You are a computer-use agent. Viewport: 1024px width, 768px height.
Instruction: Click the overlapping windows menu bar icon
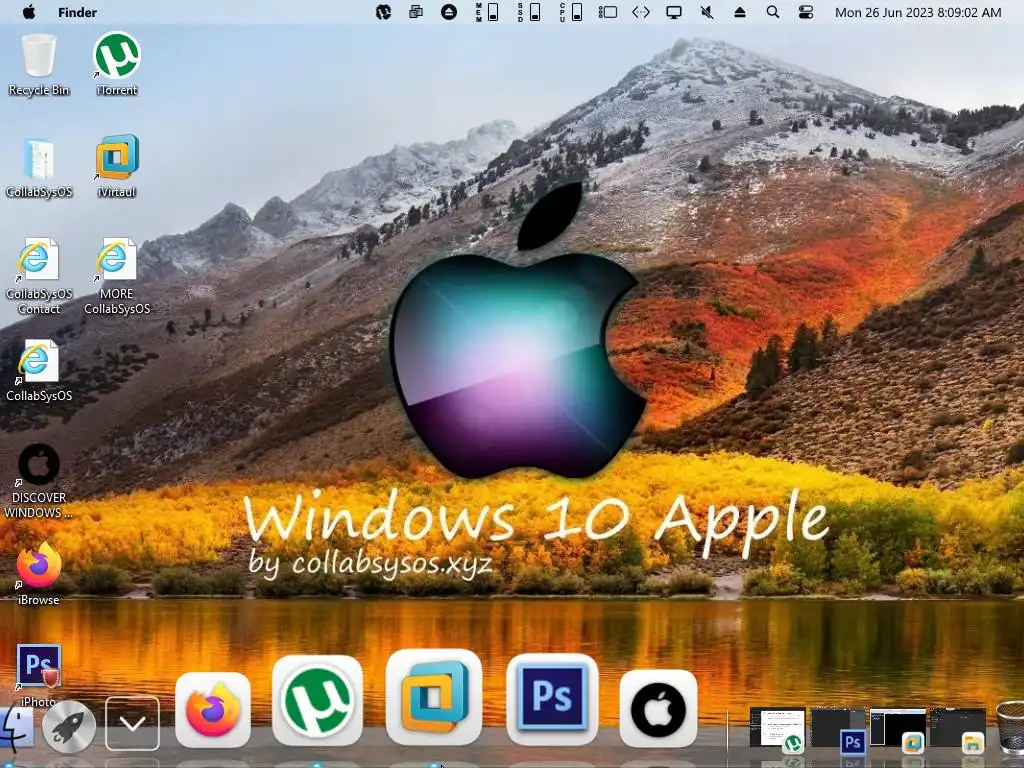coord(415,12)
